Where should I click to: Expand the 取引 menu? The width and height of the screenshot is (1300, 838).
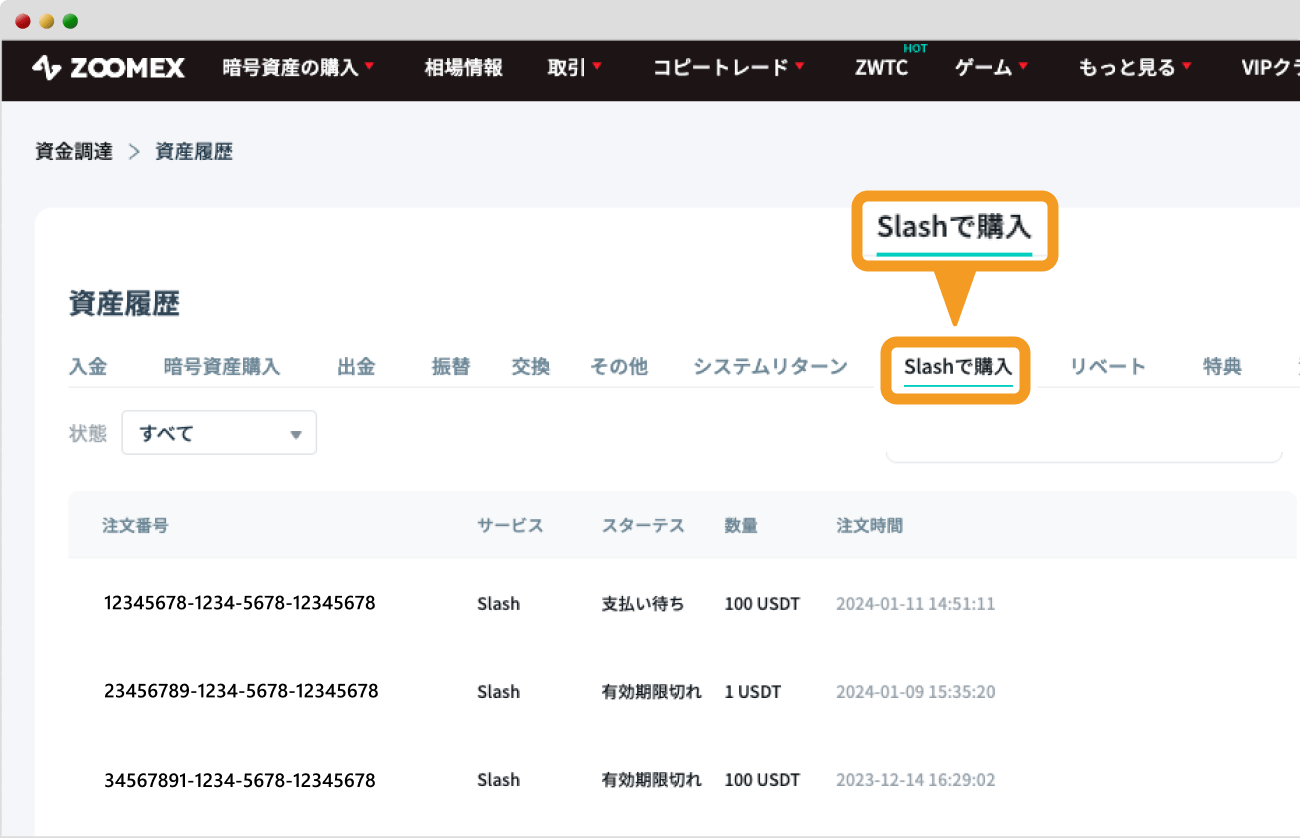575,68
